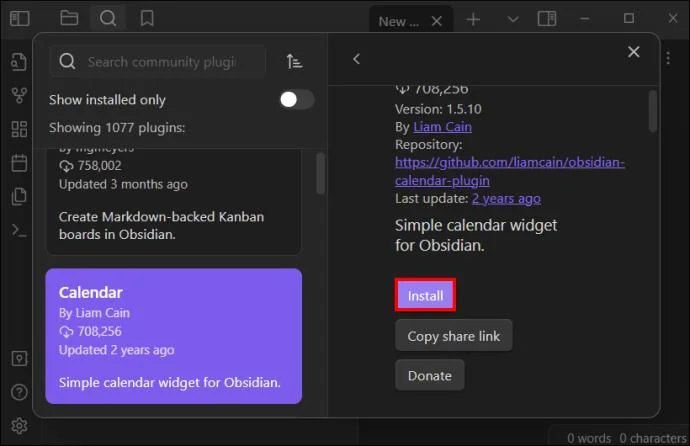Select the Kanban plugin card
Screen dimensions: 690x446
[x=173, y=201]
